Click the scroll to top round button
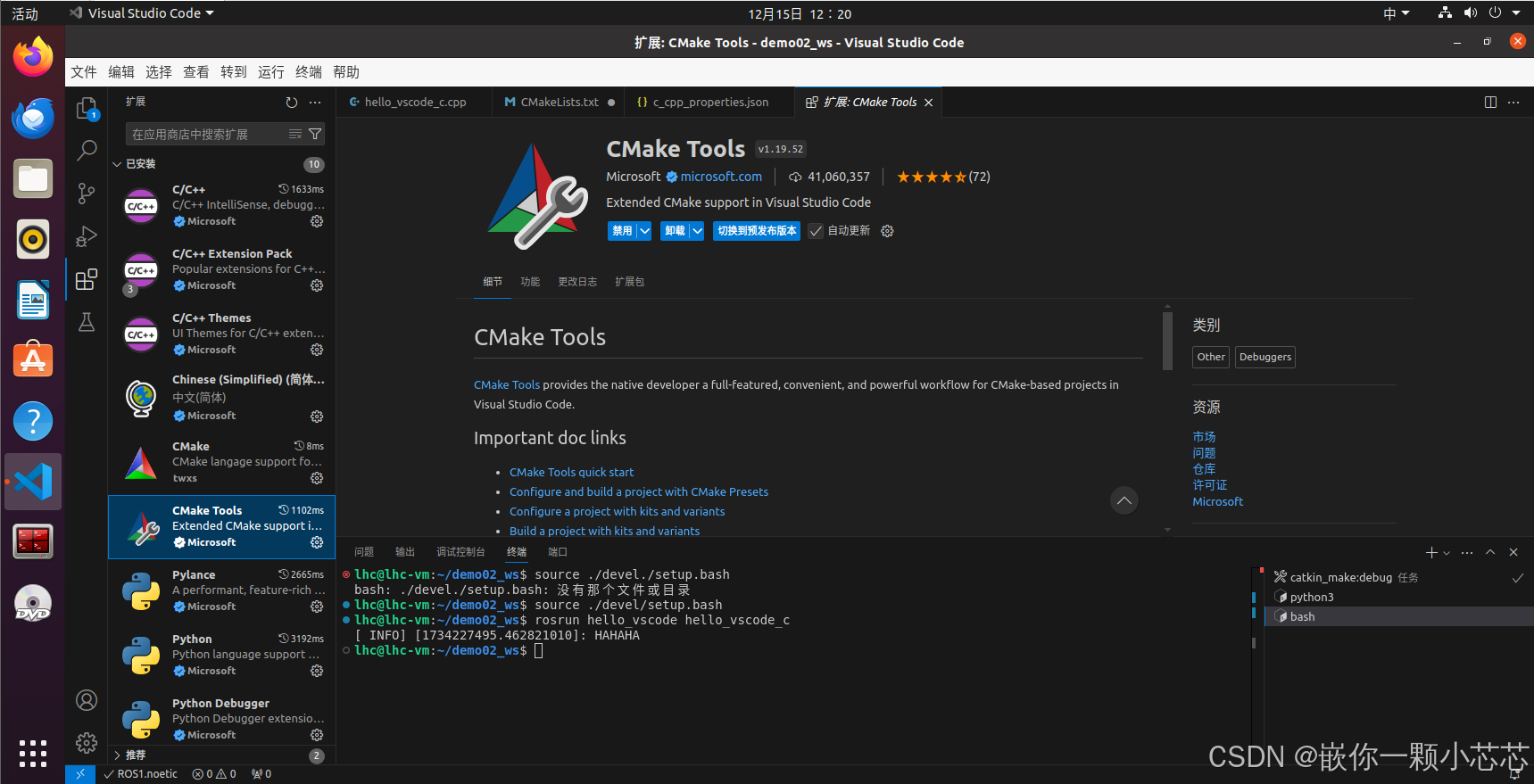Image resolution: width=1534 pixels, height=784 pixels. 1124,500
